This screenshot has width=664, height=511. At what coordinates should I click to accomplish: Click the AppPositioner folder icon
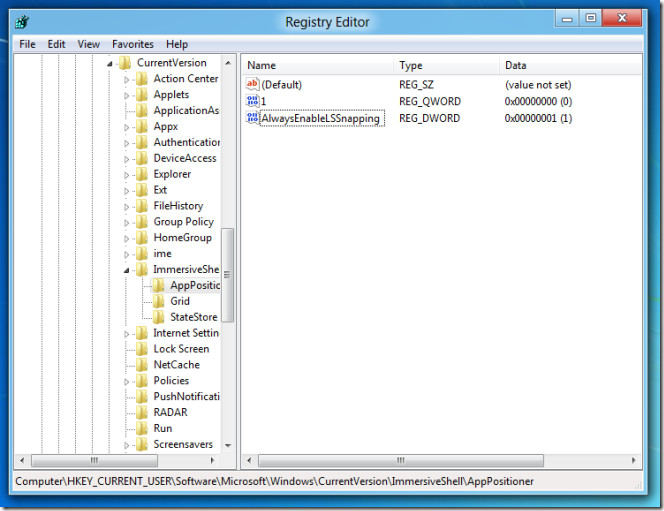tap(158, 285)
